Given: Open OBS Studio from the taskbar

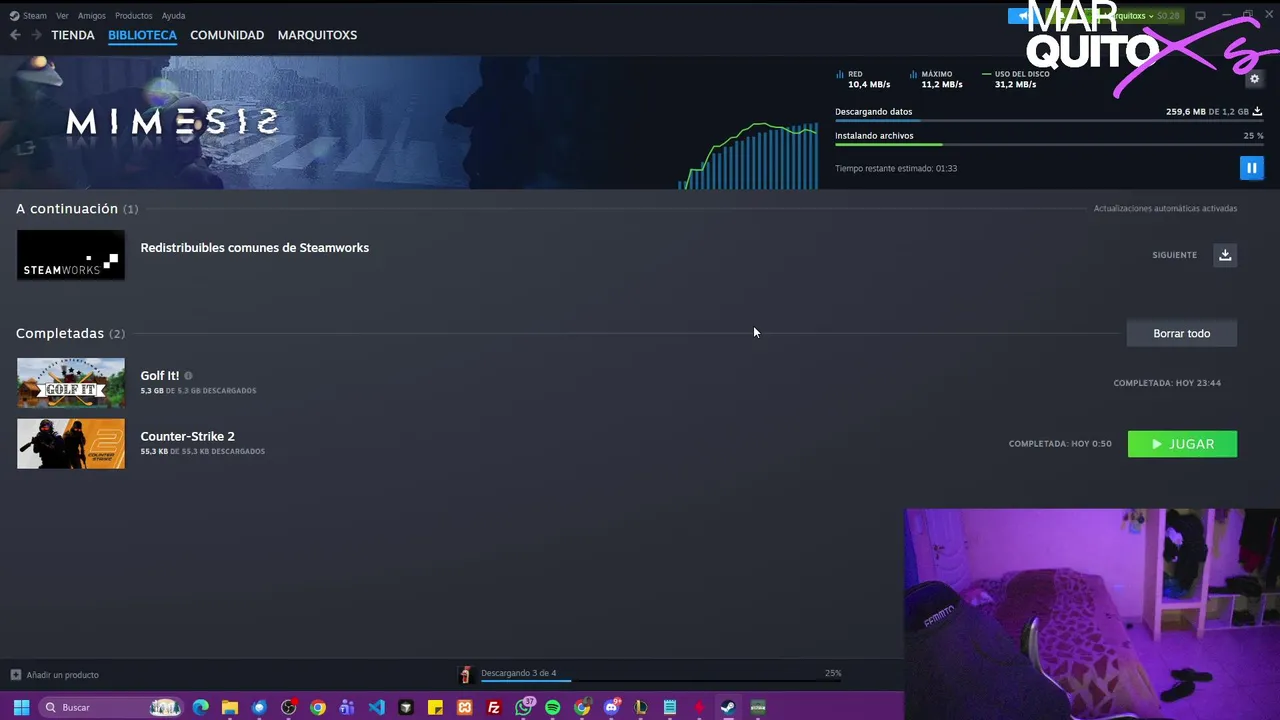Looking at the screenshot, I should [x=289, y=707].
